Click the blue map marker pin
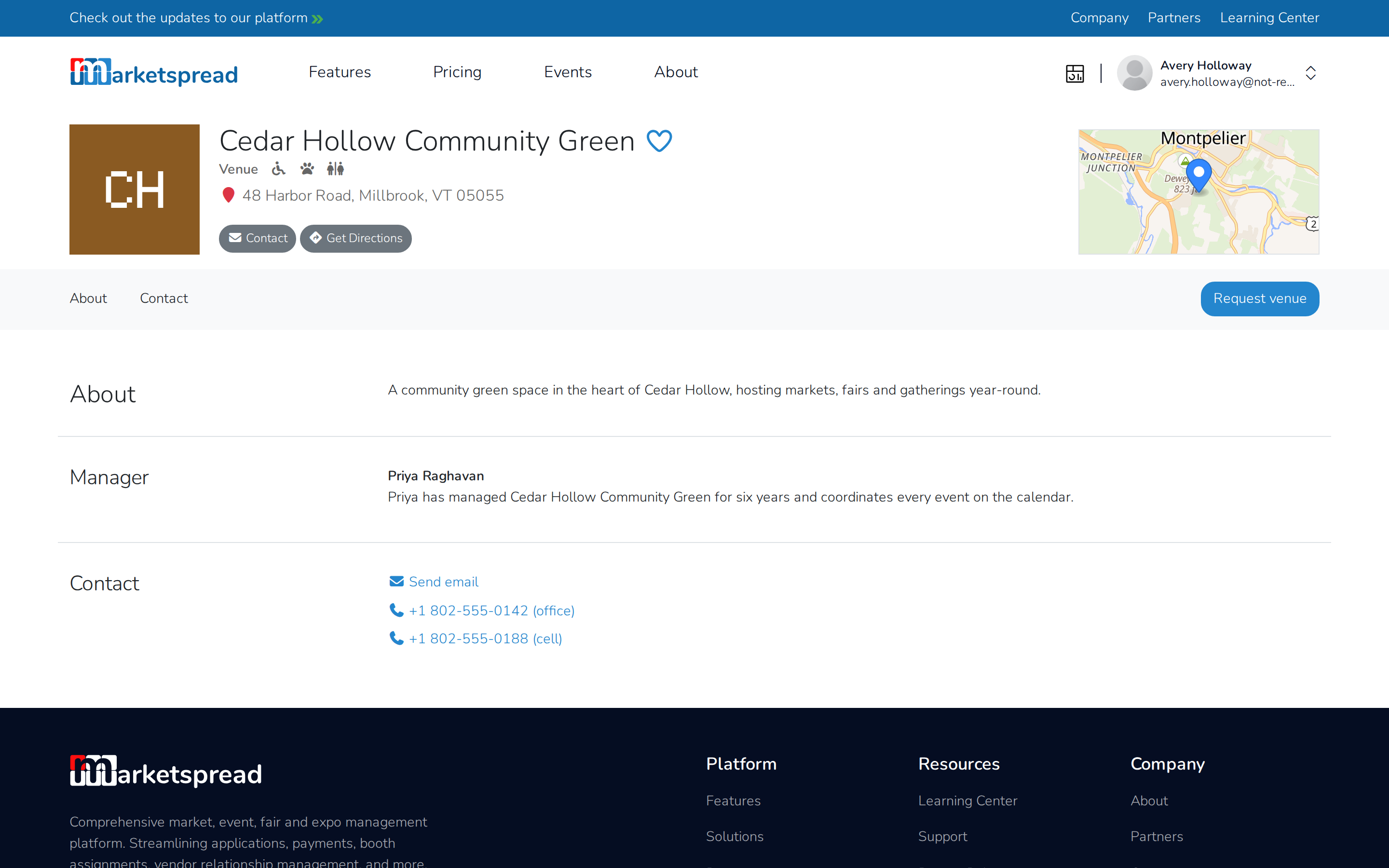Viewport: 1389px width, 868px height. [1198, 175]
